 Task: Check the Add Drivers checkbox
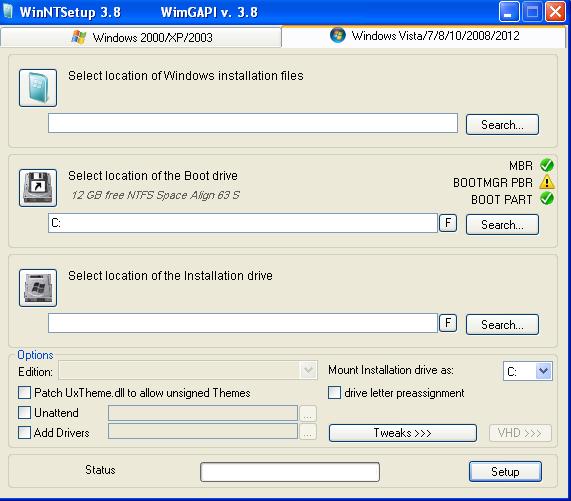[24, 433]
